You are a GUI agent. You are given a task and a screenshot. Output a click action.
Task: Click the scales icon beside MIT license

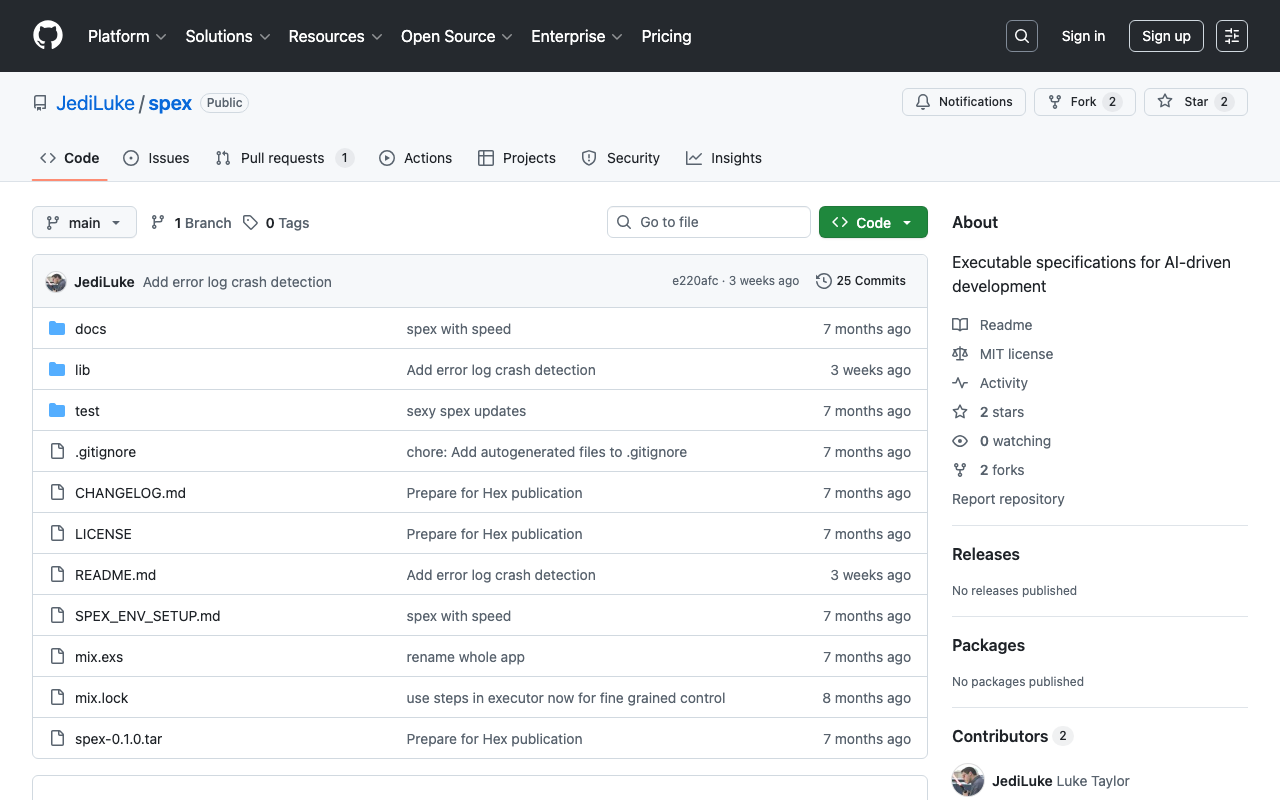(x=960, y=353)
